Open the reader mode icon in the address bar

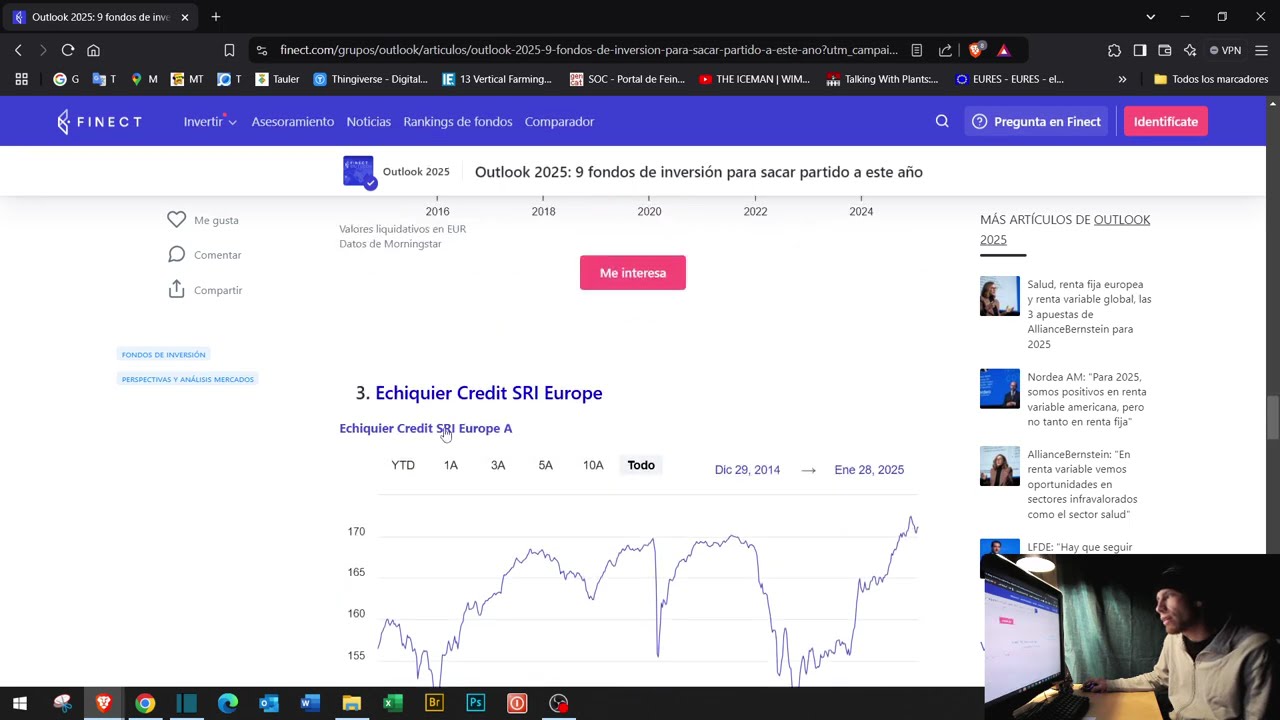(916, 50)
